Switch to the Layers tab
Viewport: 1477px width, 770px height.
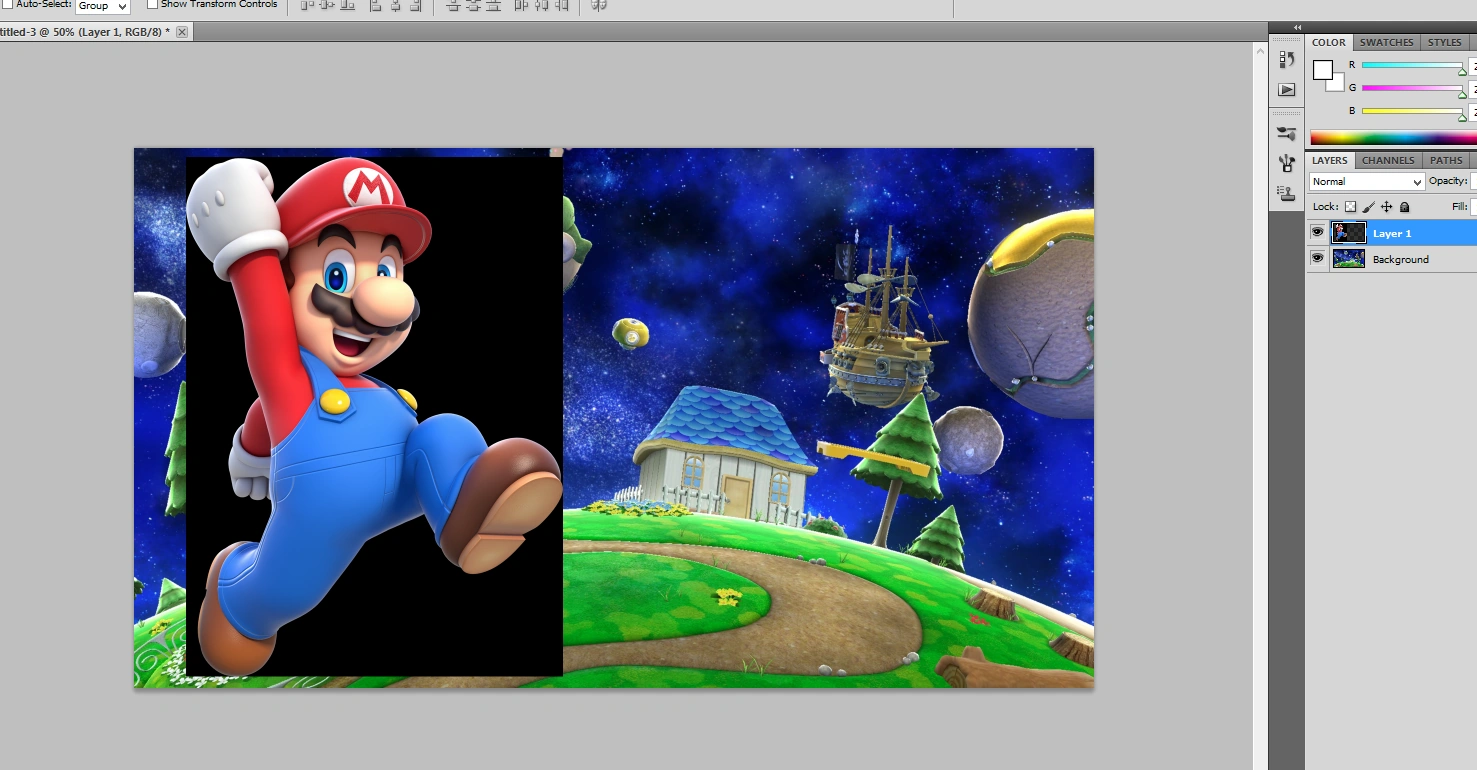click(x=1330, y=161)
